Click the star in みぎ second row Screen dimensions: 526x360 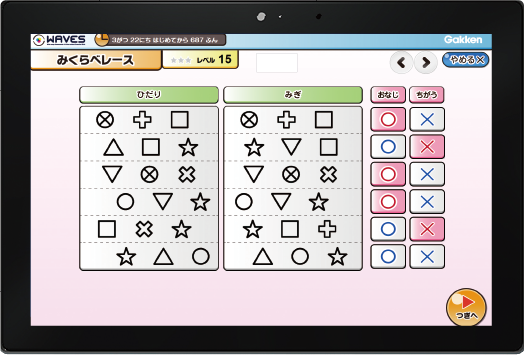254,147
